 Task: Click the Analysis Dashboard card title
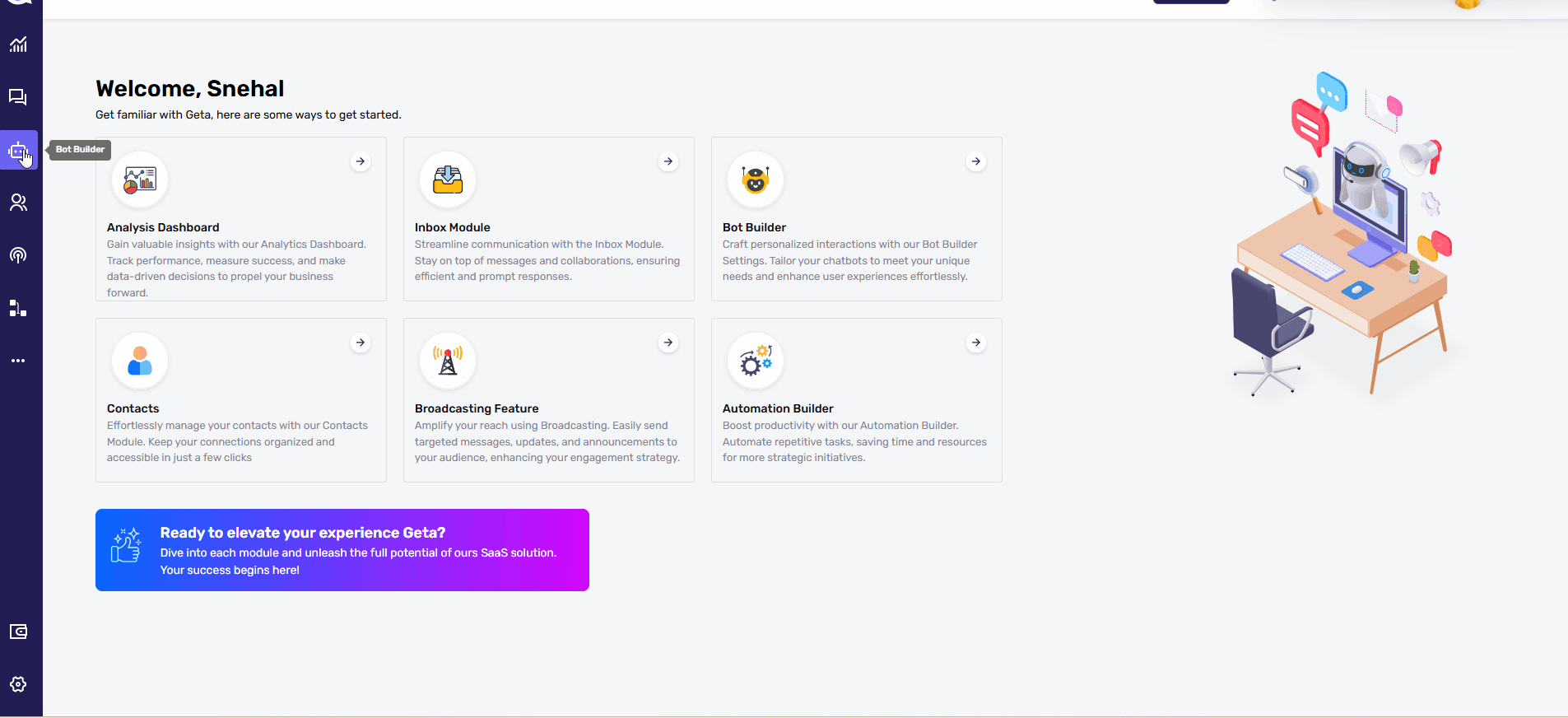coord(163,227)
